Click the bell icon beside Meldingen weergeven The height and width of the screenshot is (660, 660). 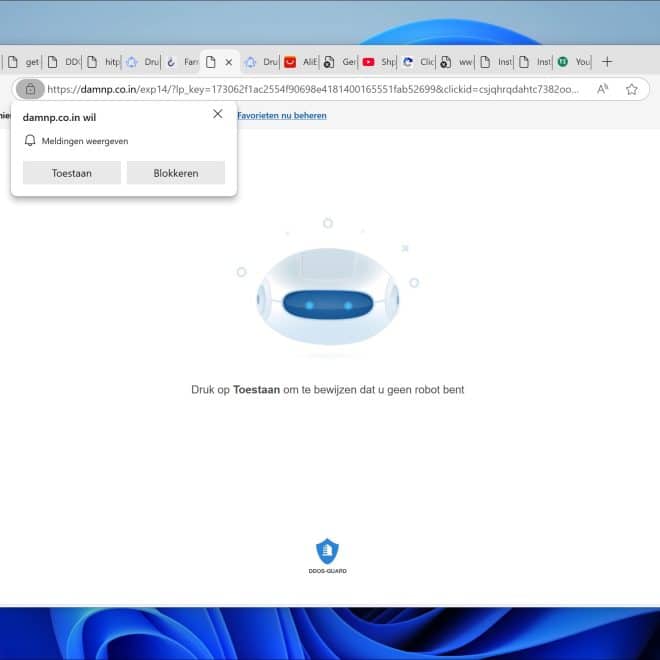[x=30, y=141]
